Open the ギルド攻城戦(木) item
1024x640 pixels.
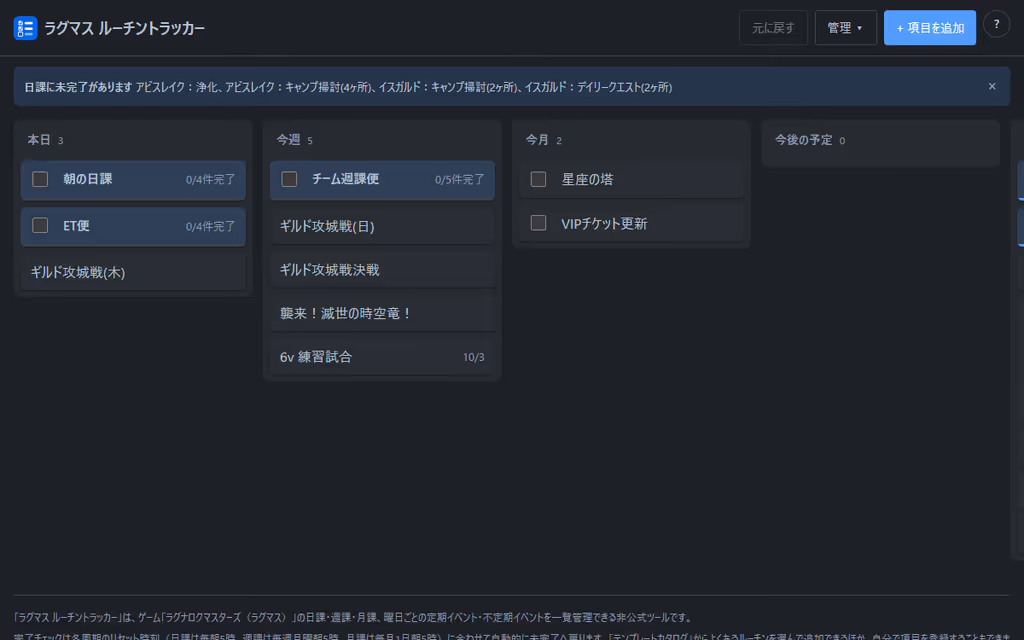point(133,272)
